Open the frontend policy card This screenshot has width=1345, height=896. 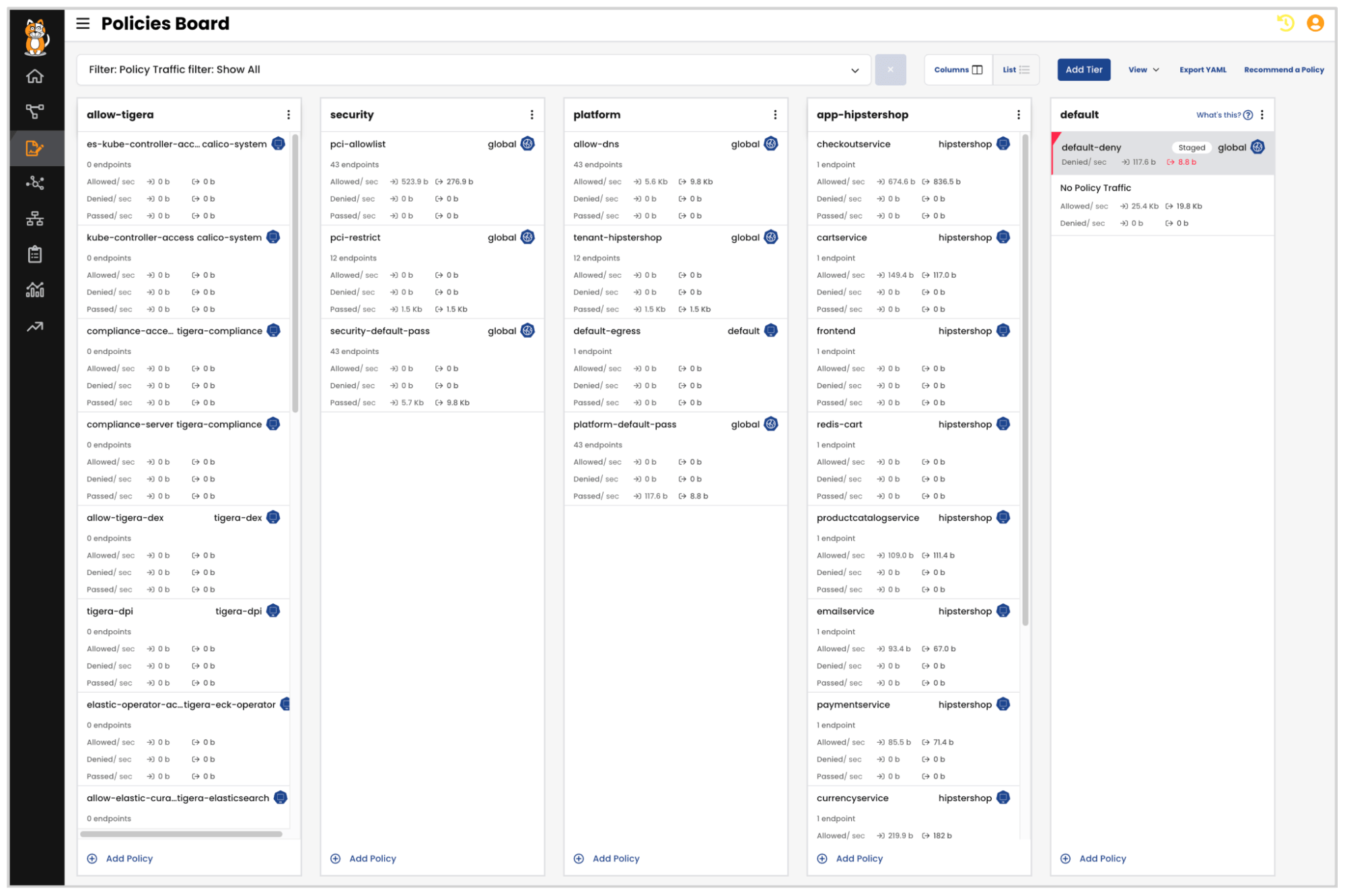[914, 366]
